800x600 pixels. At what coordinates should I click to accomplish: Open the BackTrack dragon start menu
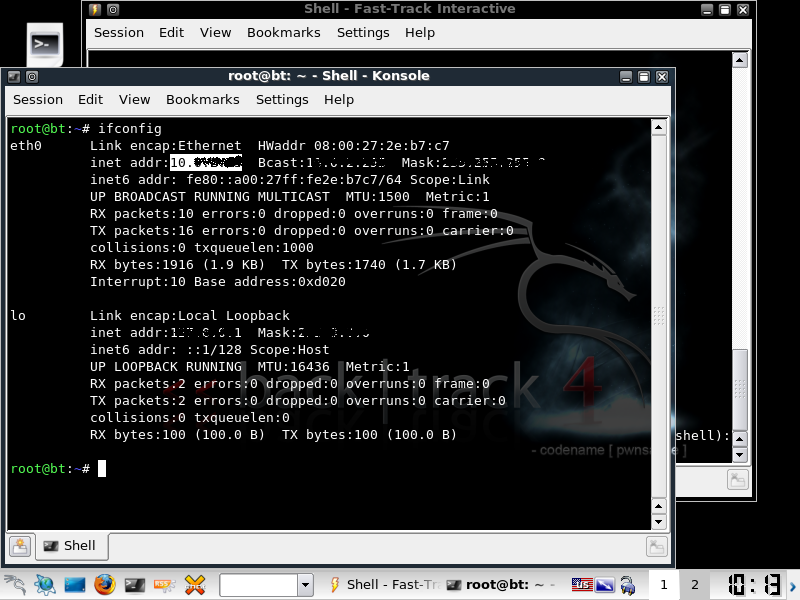tap(14, 585)
